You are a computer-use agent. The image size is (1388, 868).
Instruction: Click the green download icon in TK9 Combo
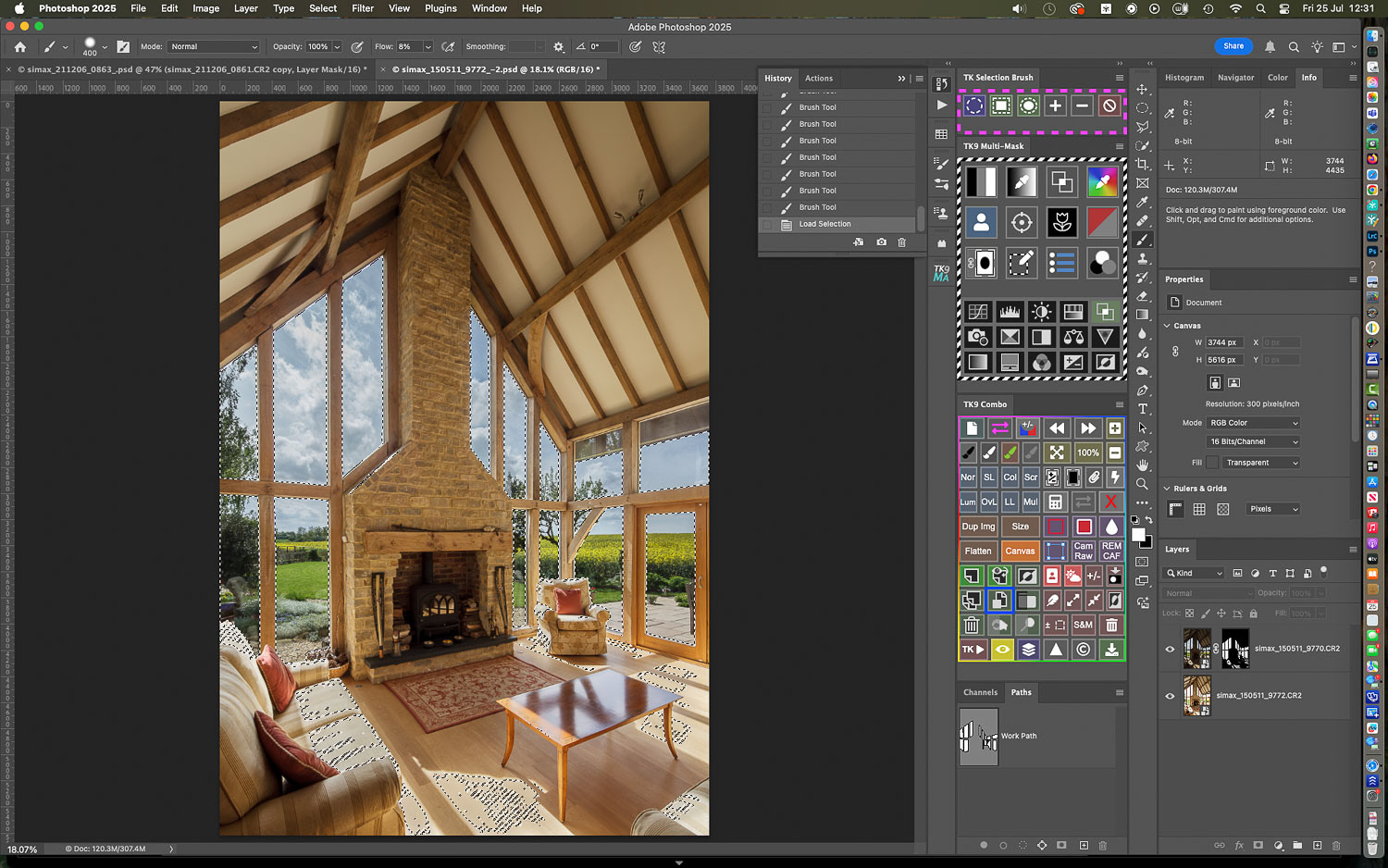tap(1111, 650)
